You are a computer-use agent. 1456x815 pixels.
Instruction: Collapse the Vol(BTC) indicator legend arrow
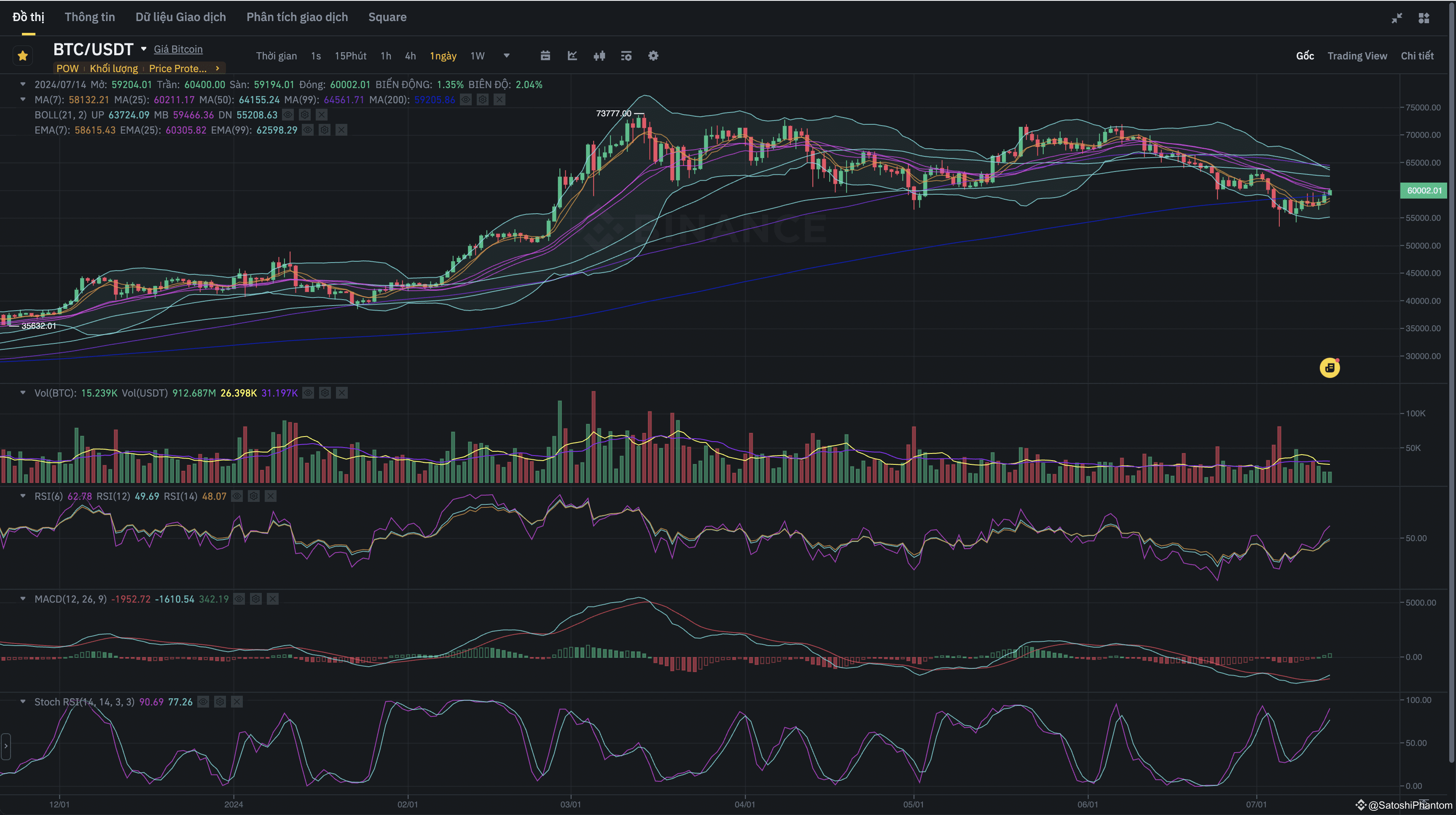pyautogui.click(x=23, y=392)
